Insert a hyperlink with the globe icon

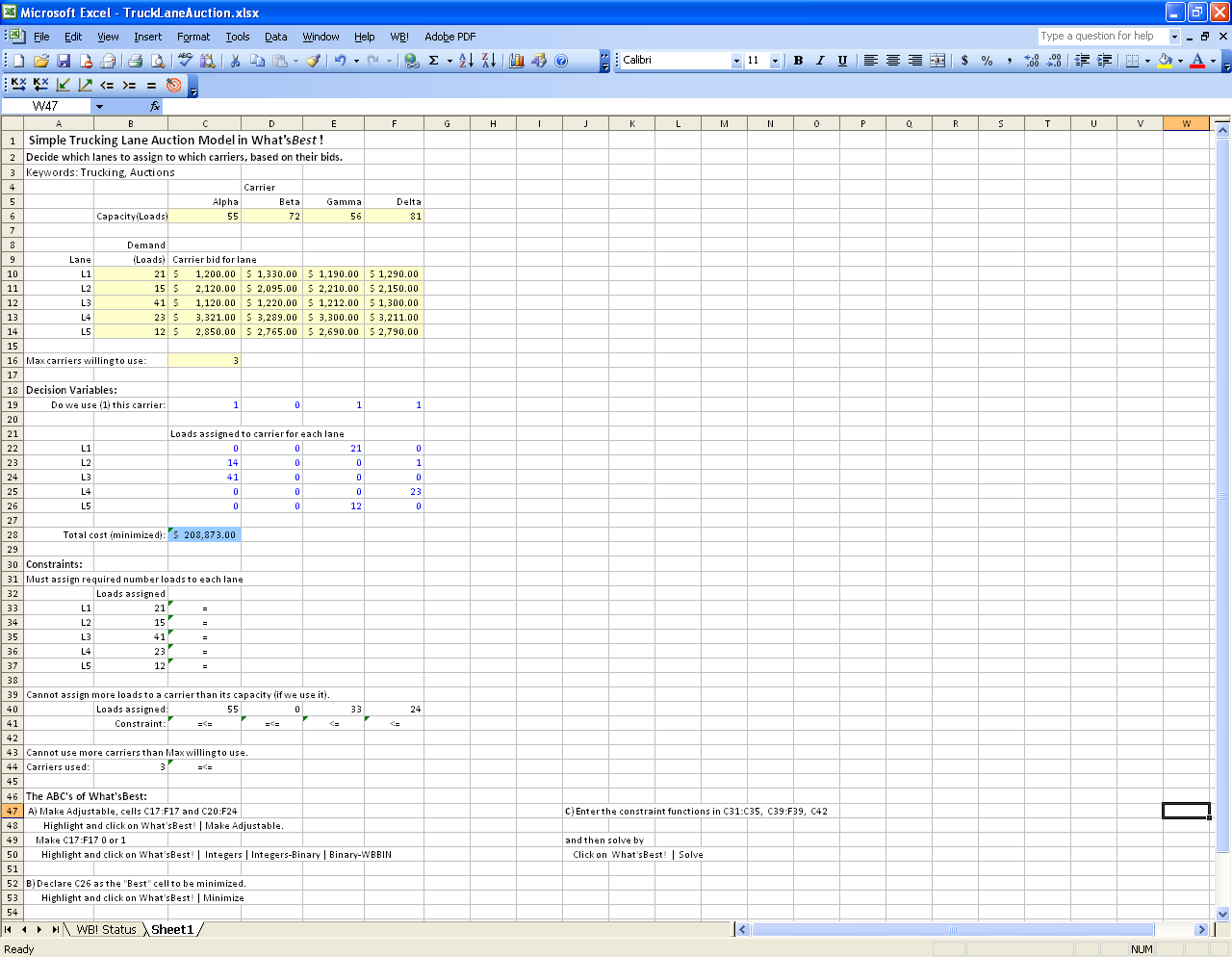click(x=411, y=61)
